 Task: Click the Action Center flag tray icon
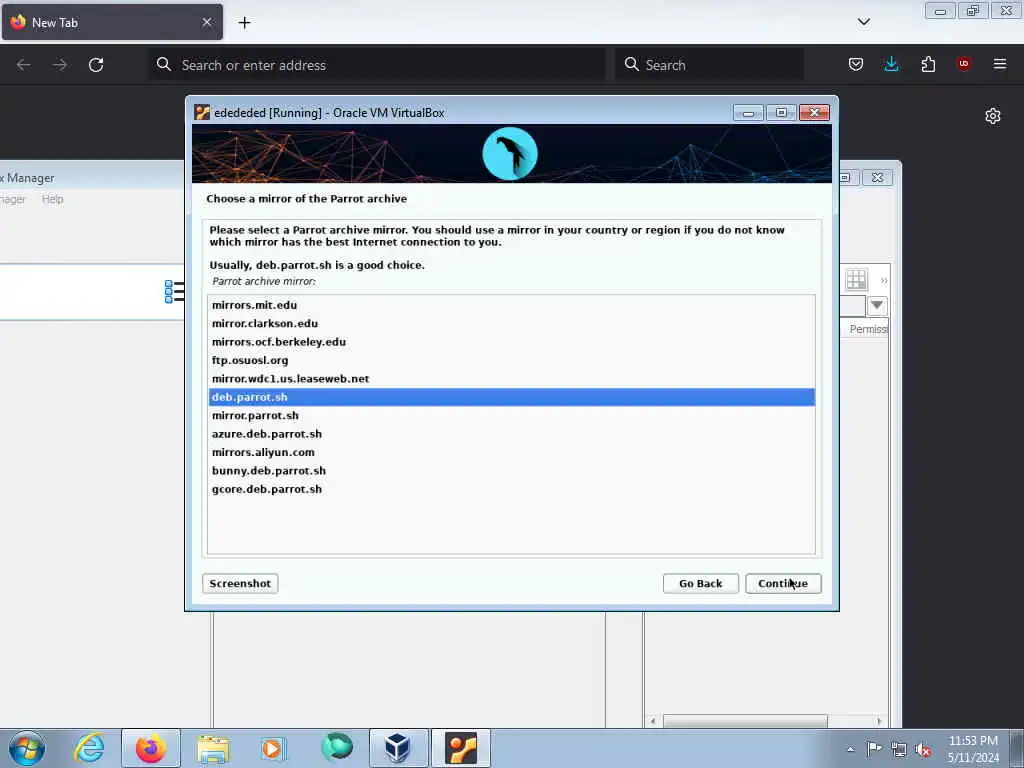(x=874, y=749)
